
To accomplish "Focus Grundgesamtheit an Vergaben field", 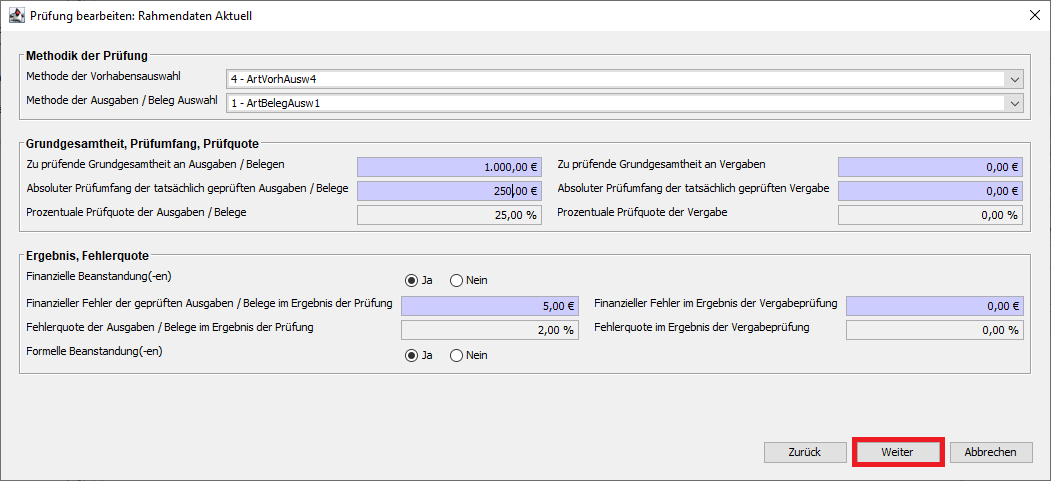I will tap(930, 167).
